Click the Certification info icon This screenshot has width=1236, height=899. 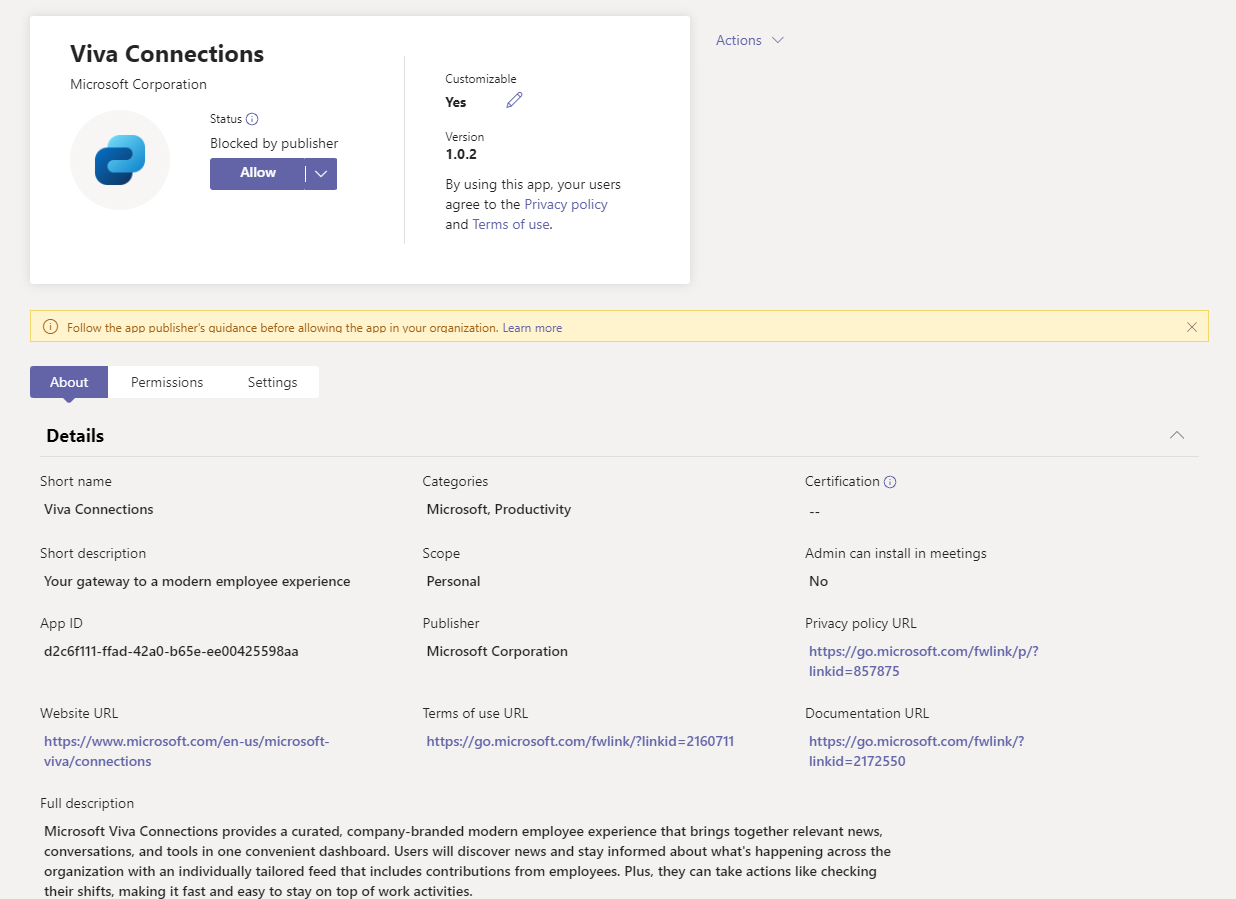tap(889, 481)
